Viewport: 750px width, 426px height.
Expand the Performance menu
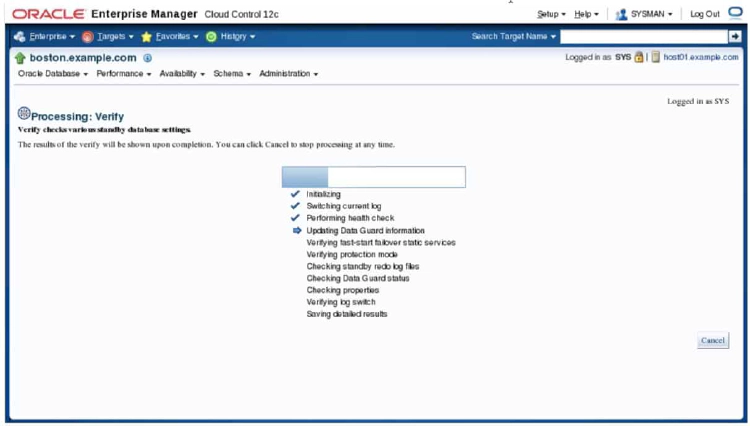coord(124,74)
